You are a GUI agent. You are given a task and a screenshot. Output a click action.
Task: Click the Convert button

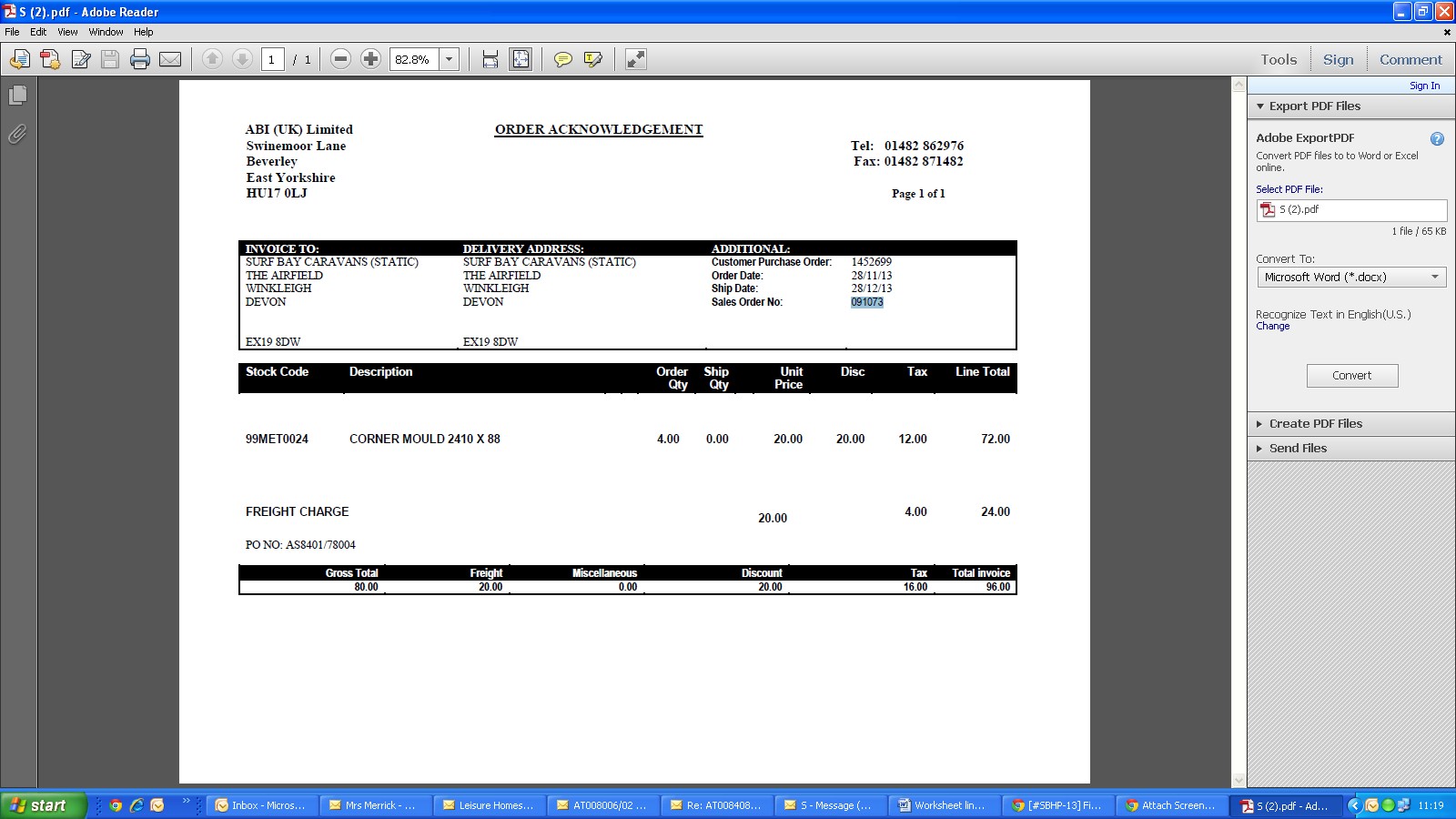click(1352, 376)
